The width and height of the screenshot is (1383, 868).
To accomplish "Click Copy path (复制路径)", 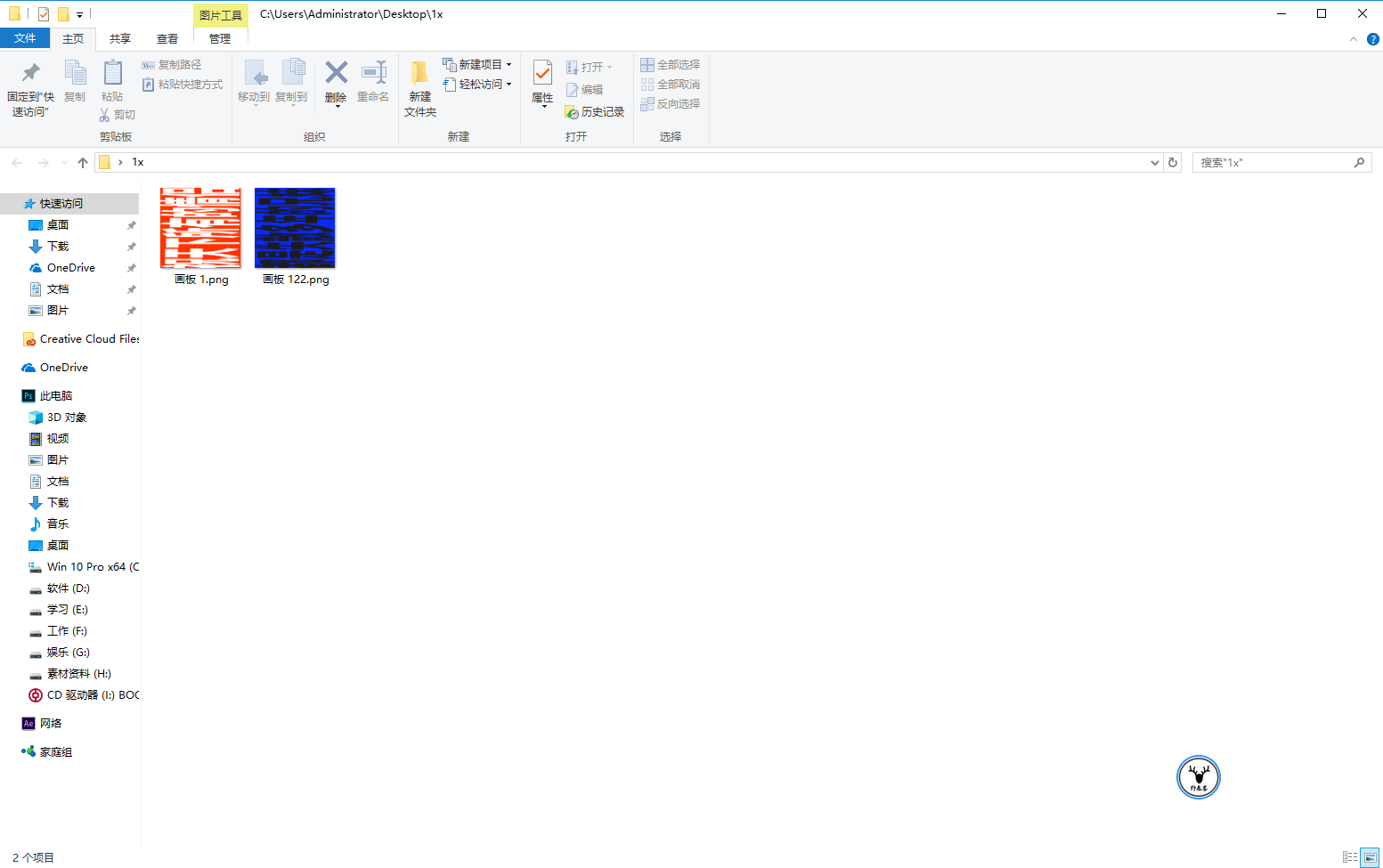I will (x=172, y=65).
